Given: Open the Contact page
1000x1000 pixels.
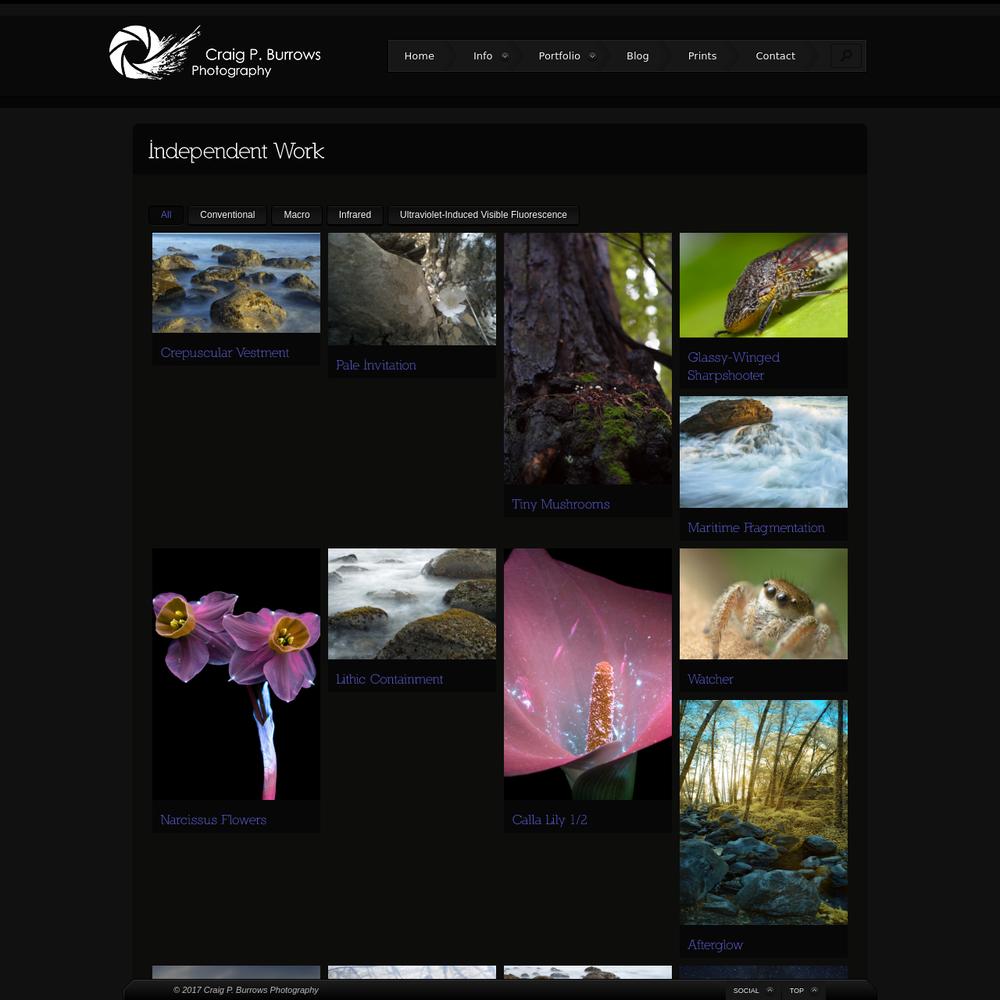Looking at the screenshot, I should point(775,56).
